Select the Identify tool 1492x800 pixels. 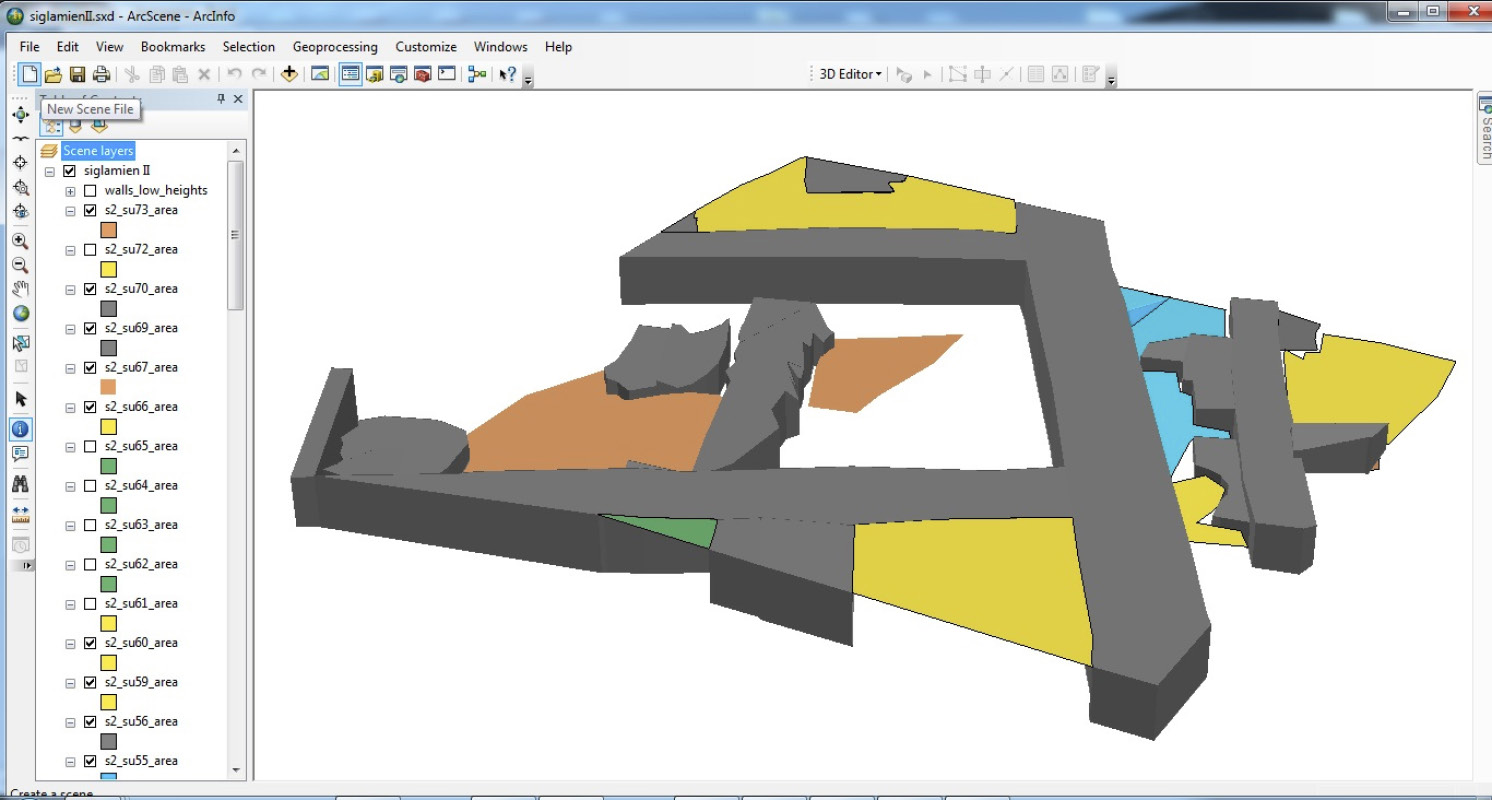click(x=20, y=429)
